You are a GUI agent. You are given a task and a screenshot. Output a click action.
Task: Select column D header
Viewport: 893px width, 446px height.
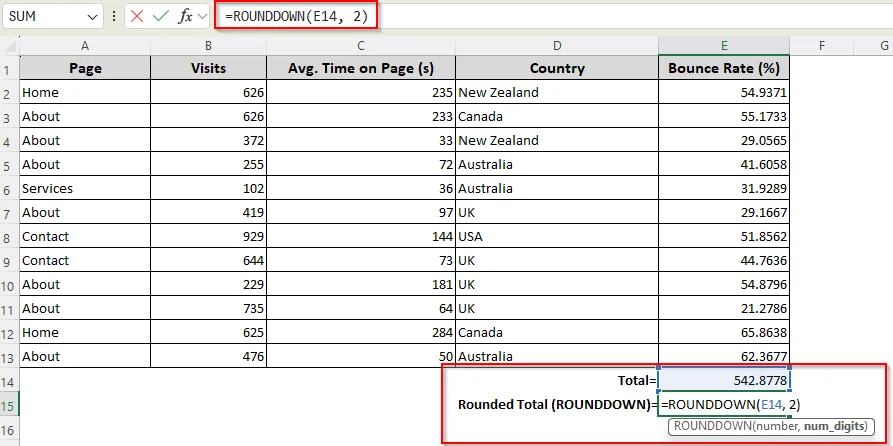coord(556,46)
